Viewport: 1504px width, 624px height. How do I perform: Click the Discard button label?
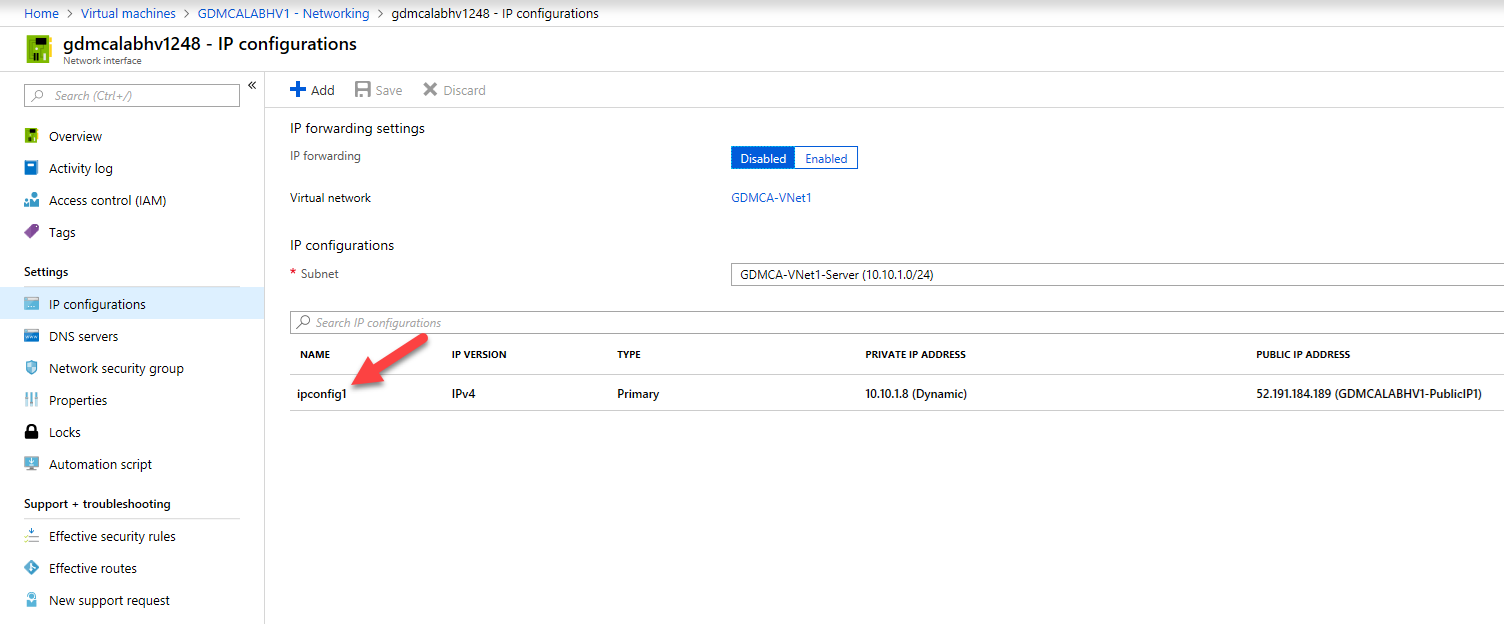pos(464,90)
